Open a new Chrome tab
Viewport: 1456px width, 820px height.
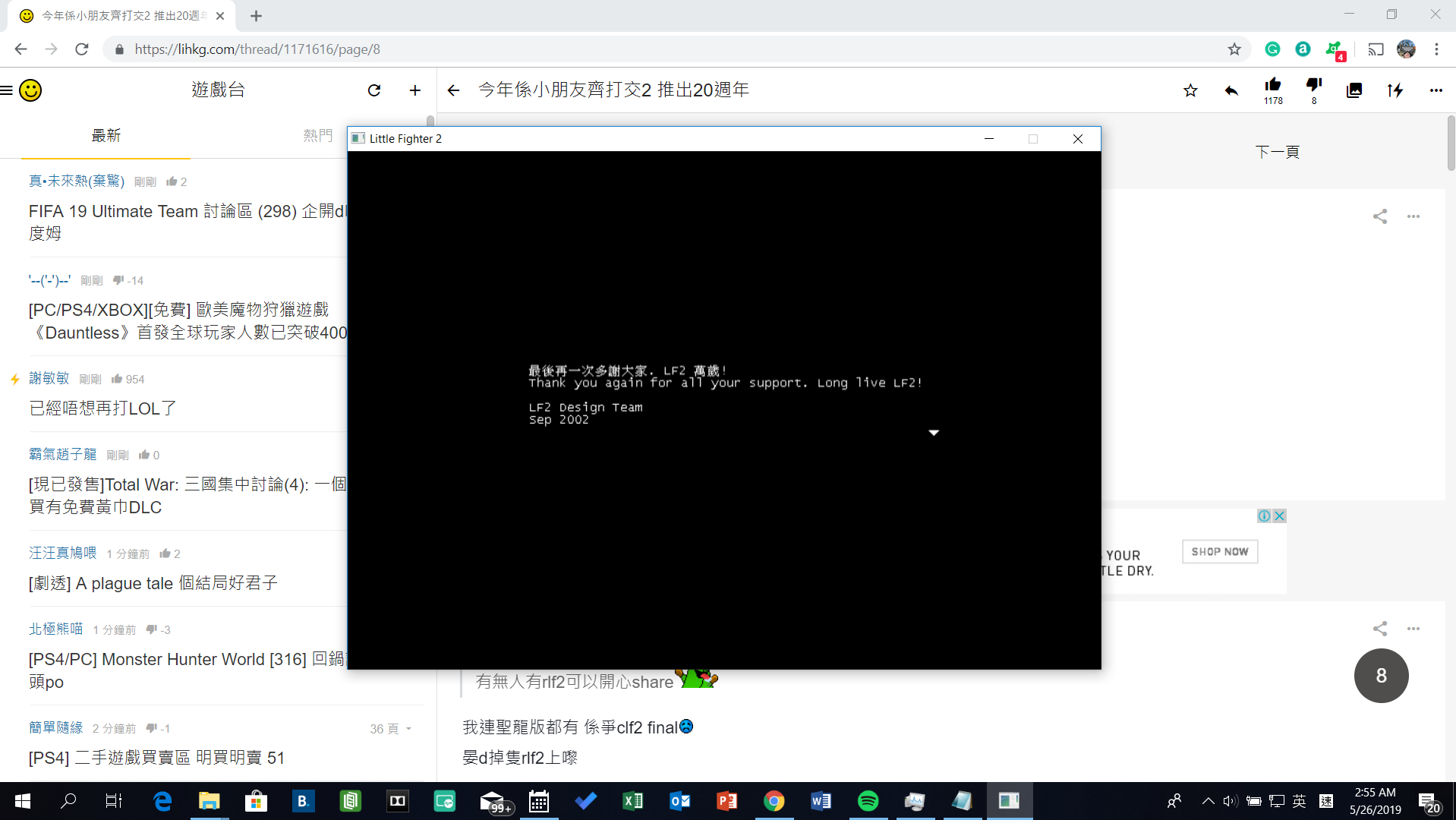(257, 16)
